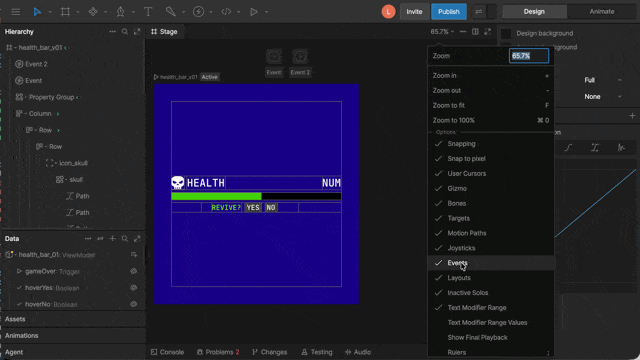This screenshot has width=640, height=360.
Task: Choose Zoom to 100%
Action: [x=491, y=120]
